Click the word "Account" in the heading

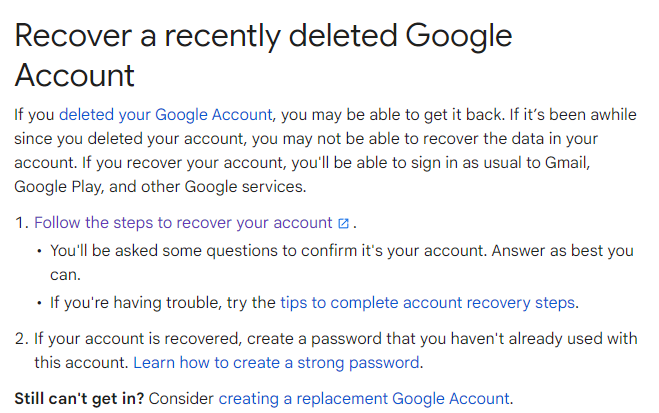(x=75, y=75)
